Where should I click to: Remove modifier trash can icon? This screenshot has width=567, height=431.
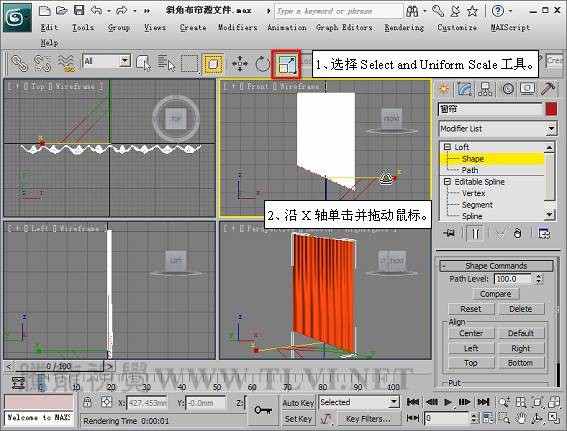click(x=517, y=234)
